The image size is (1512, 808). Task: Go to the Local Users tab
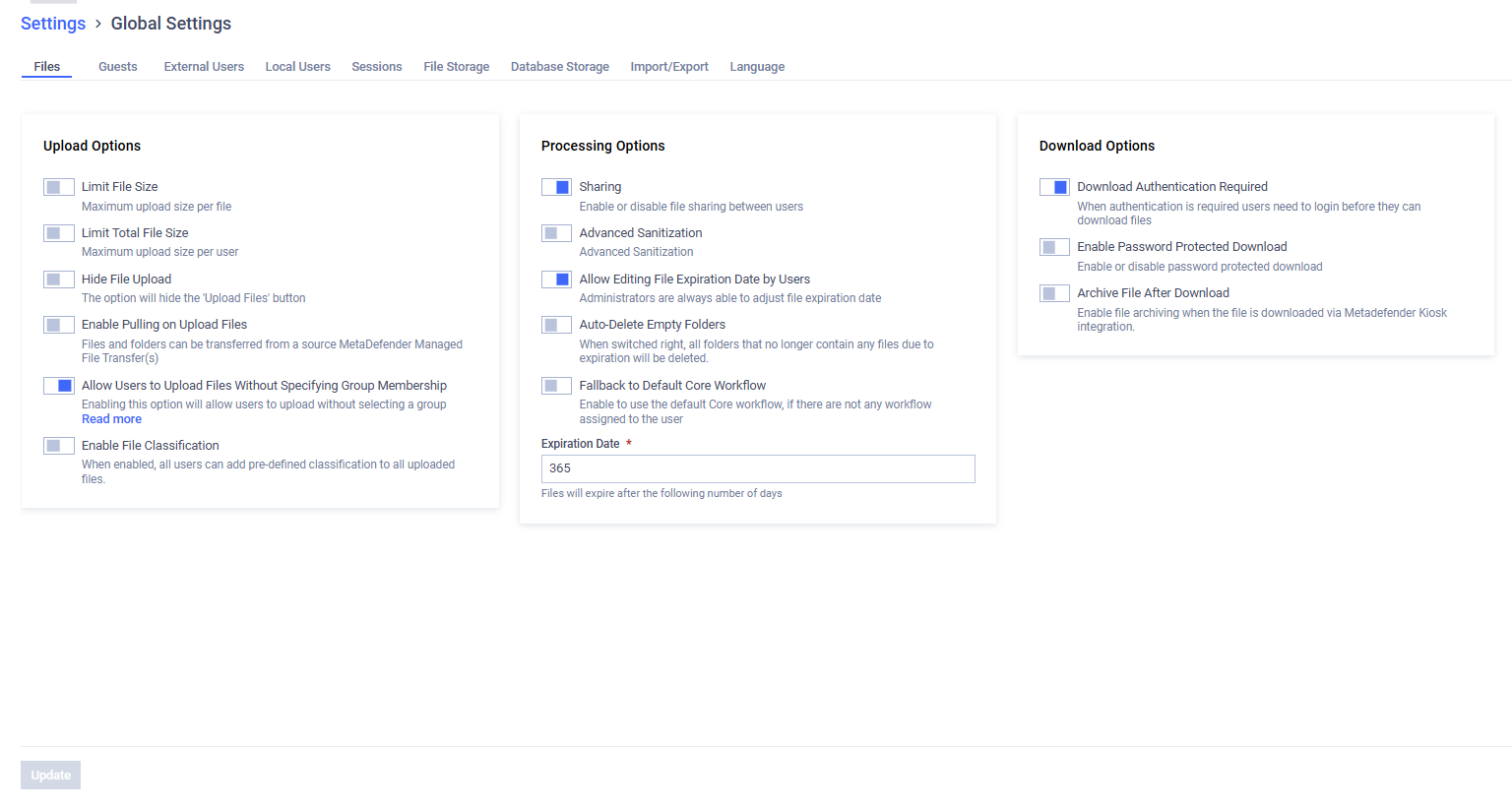point(298,67)
